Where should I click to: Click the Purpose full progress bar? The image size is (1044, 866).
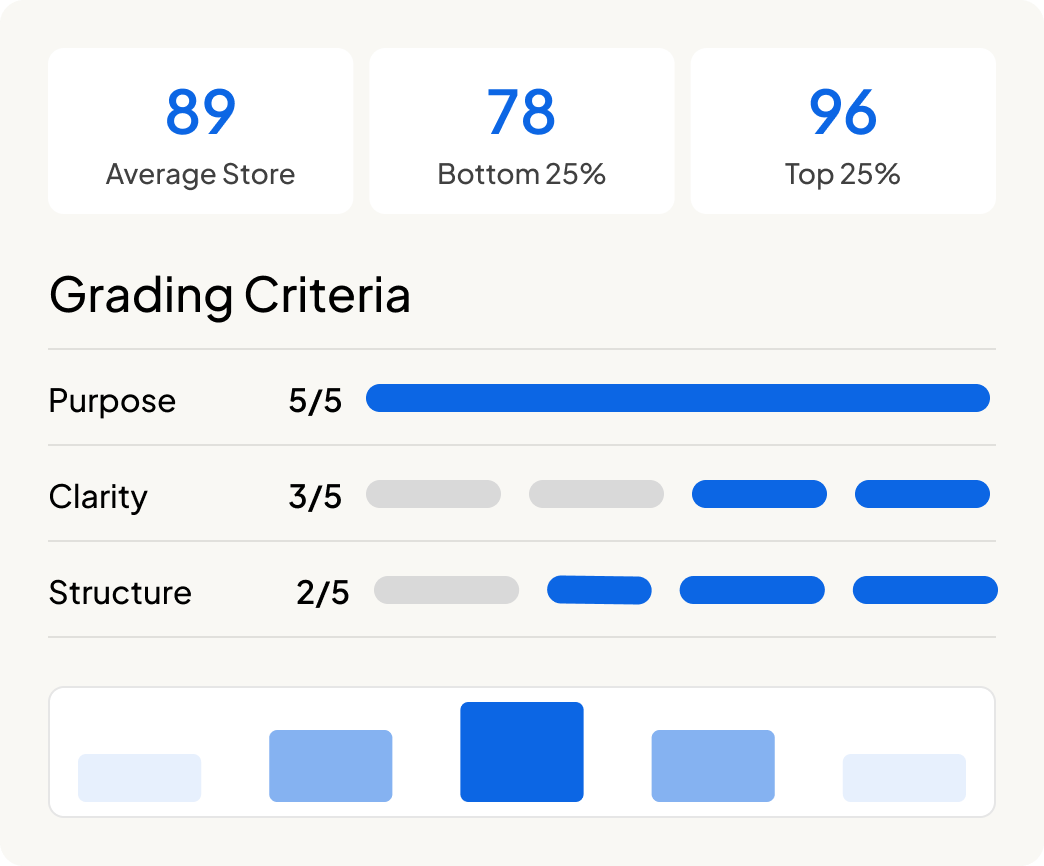(678, 398)
